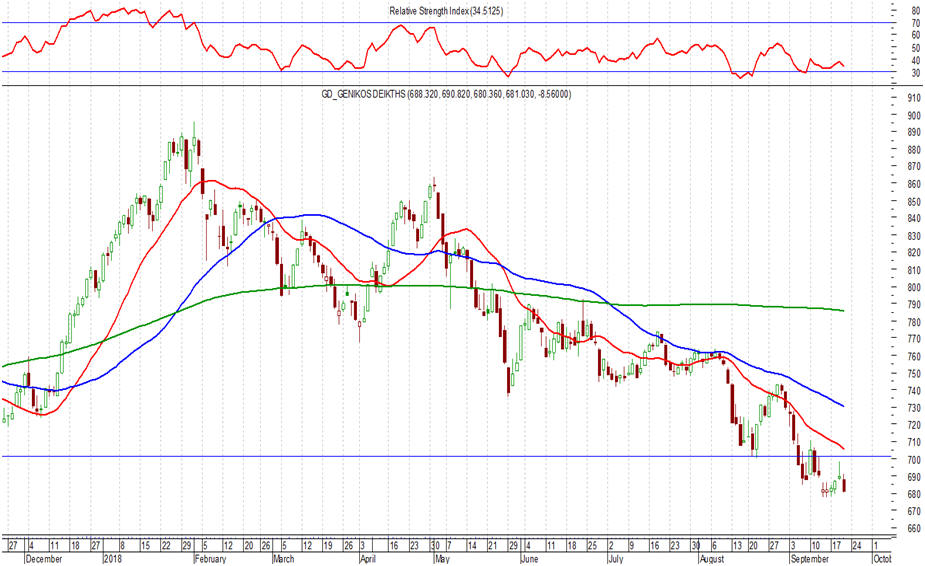This screenshot has height=566, width=925.
Task: Select the RSI overbought line at 70
Action: [x=446, y=23]
